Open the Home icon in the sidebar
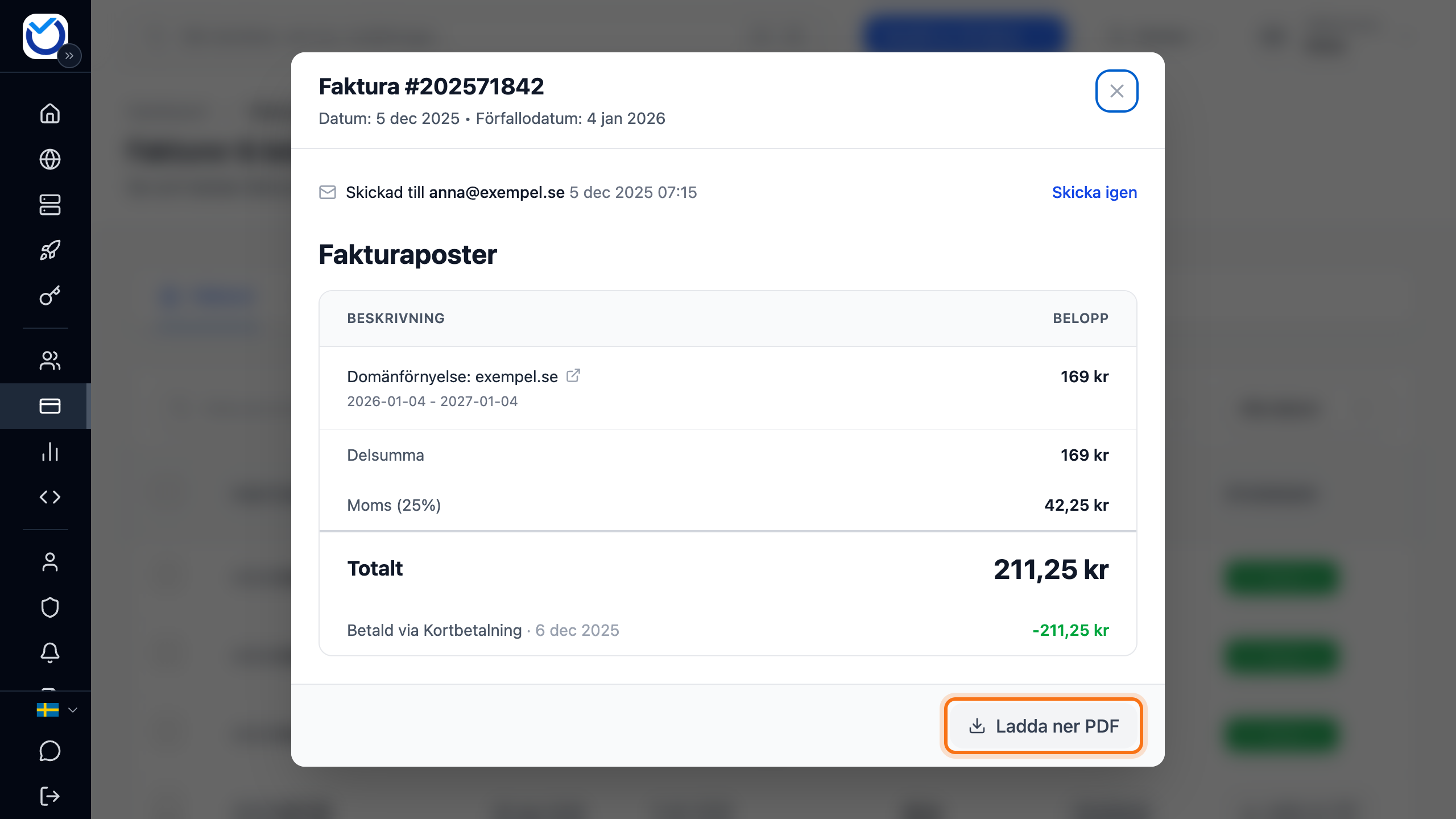Image resolution: width=1456 pixels, height=819 pixels. tap(50, 113)
